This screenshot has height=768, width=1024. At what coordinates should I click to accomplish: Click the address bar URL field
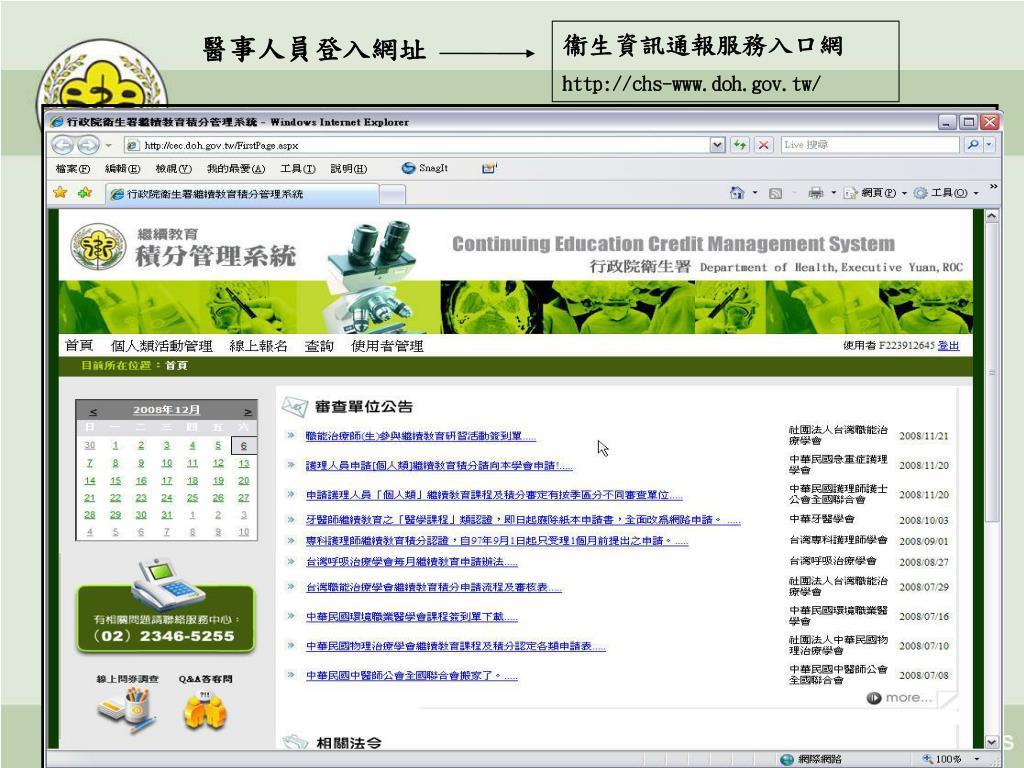coord(418,145)
